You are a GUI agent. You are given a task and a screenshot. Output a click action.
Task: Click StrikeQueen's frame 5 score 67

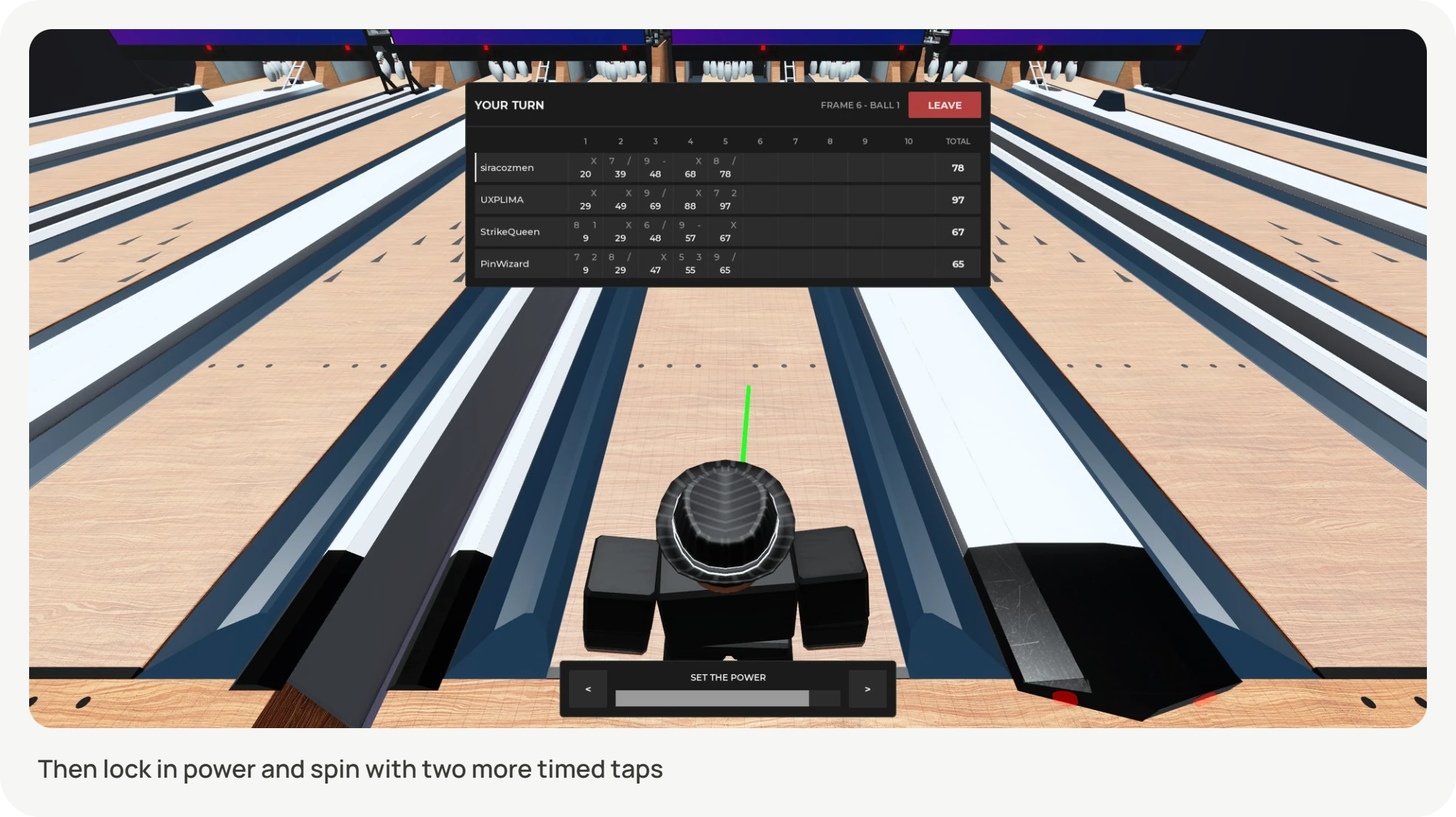[724, 238]
